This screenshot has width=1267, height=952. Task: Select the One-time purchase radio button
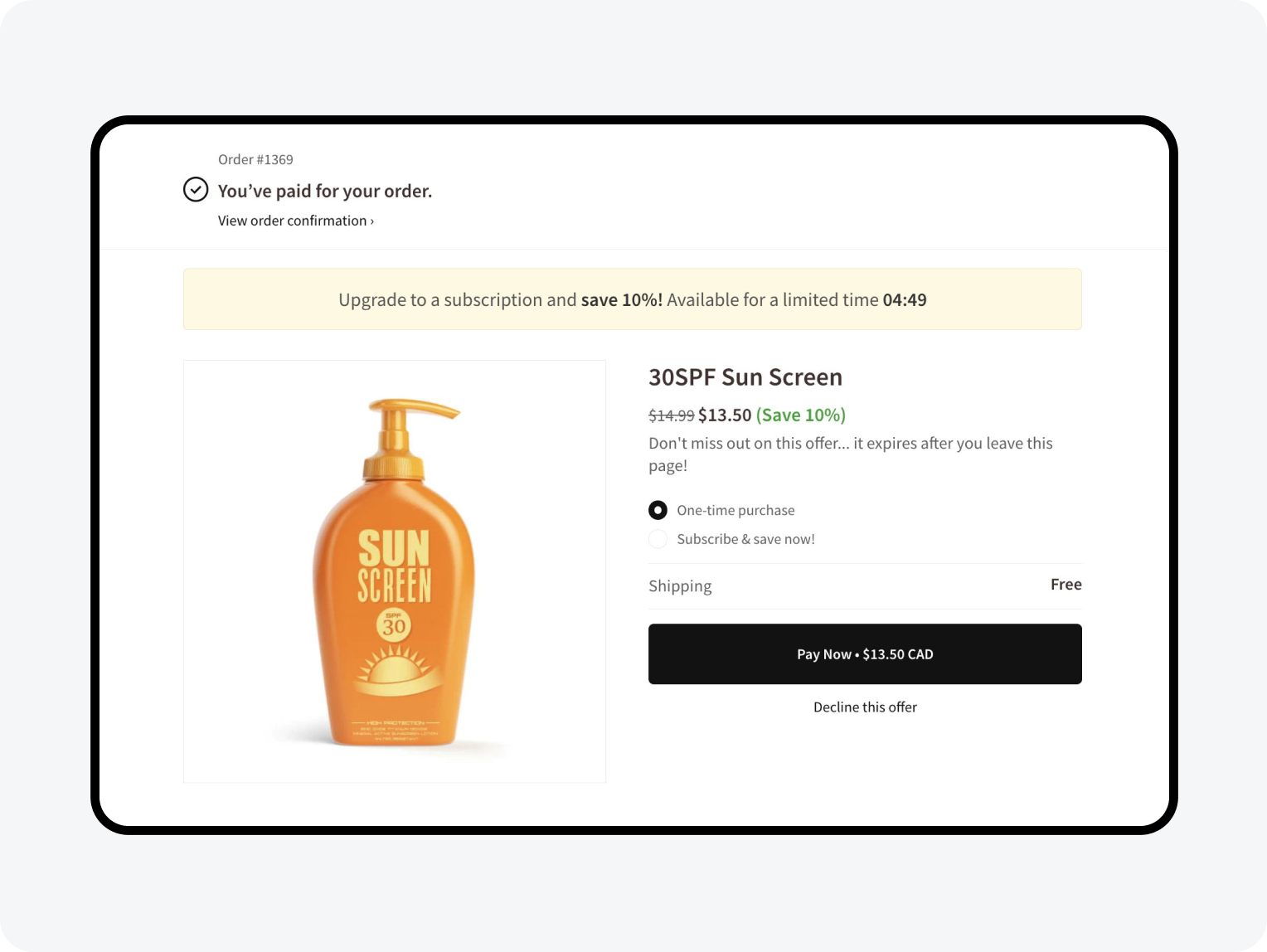658,510
